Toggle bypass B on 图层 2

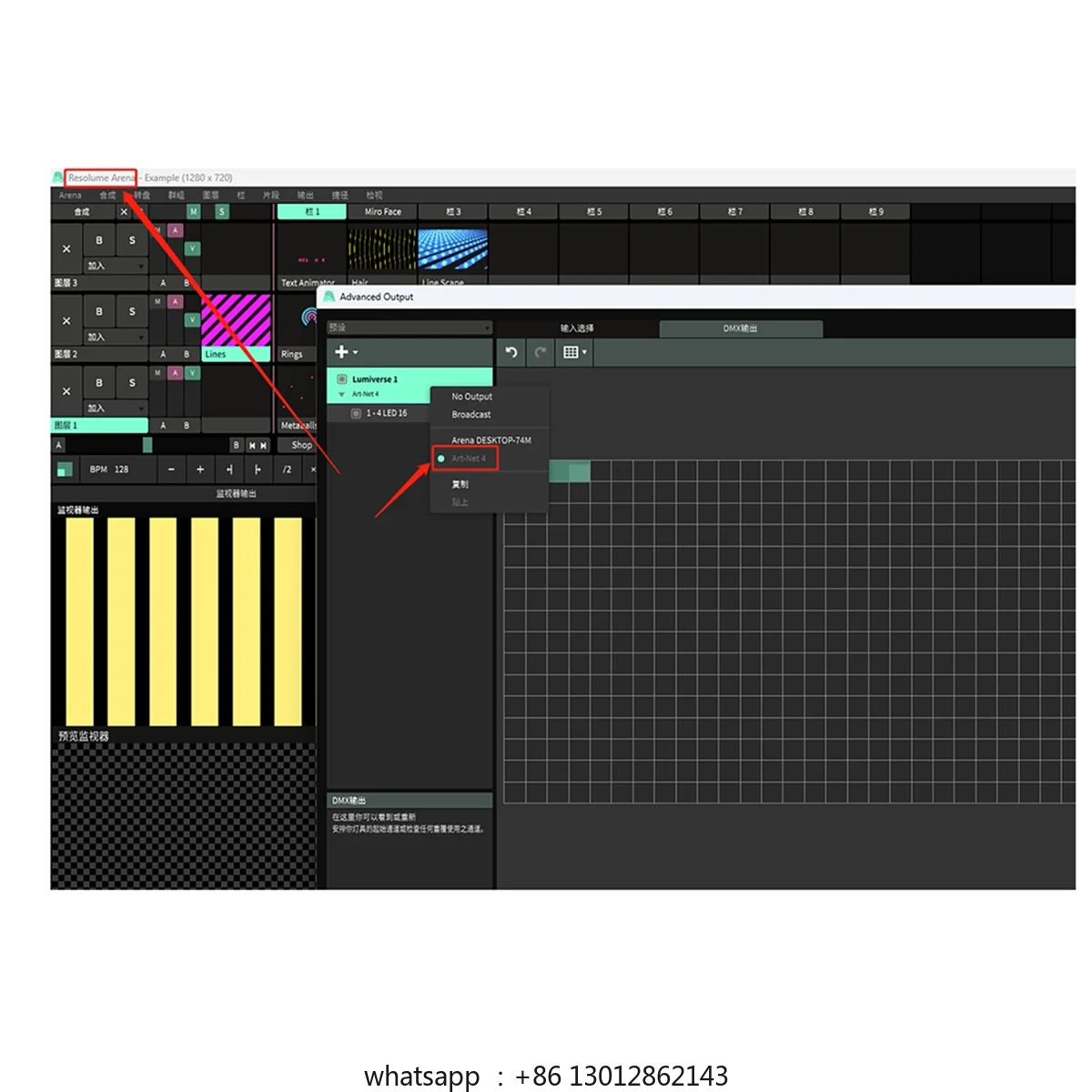[99, 312]
